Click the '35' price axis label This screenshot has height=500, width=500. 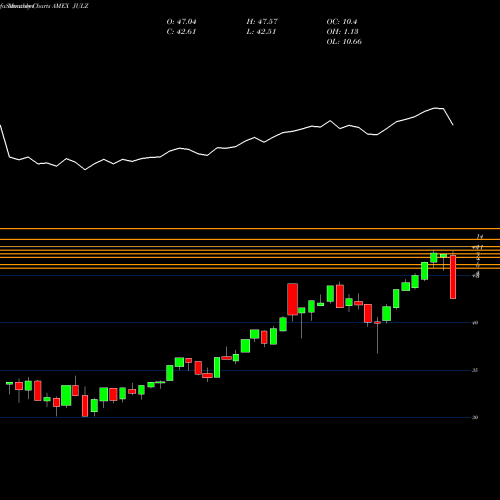[475, 370]
